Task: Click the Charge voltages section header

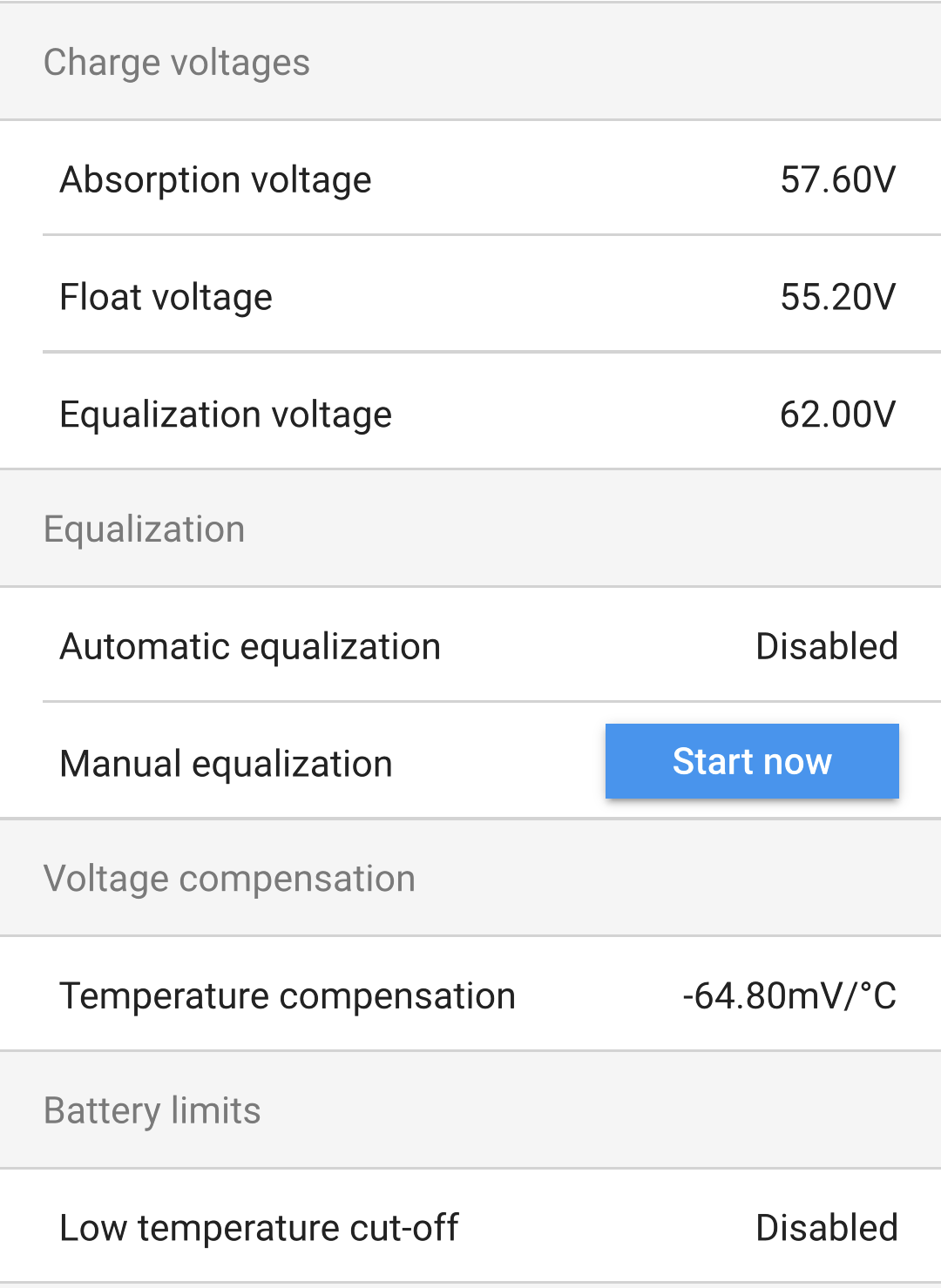Action: [177, 63]
